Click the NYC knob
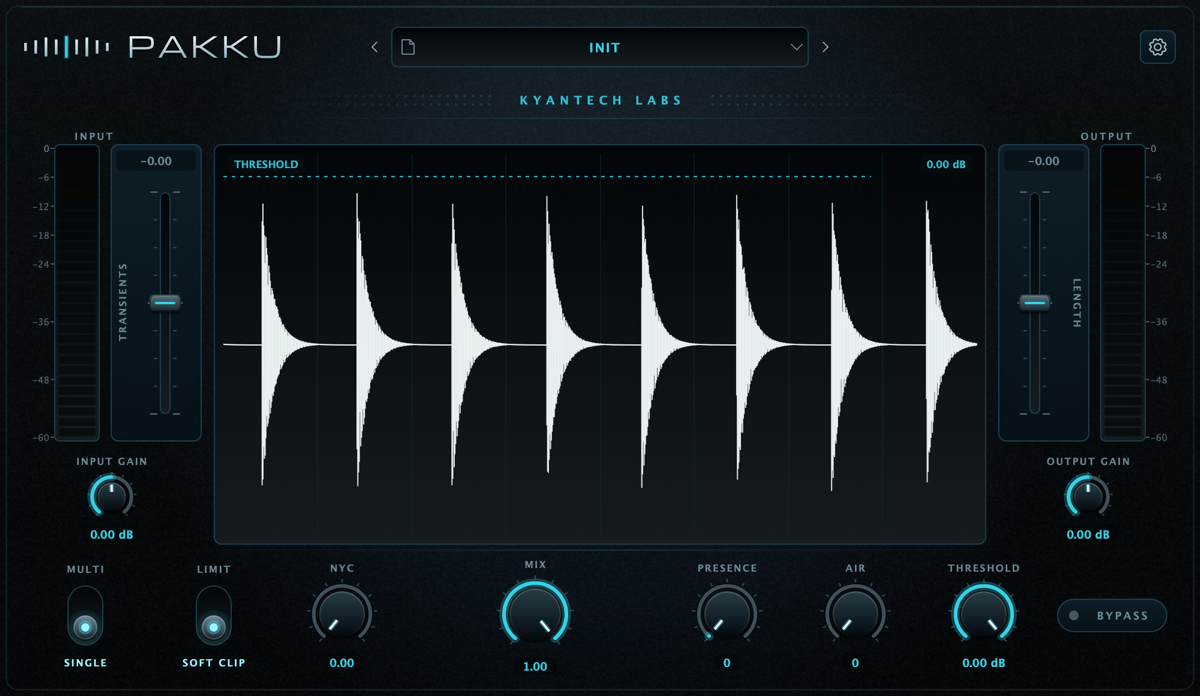Image resolution: width=1200 pixels, height=696 pixels. click(x=341, y=615)
